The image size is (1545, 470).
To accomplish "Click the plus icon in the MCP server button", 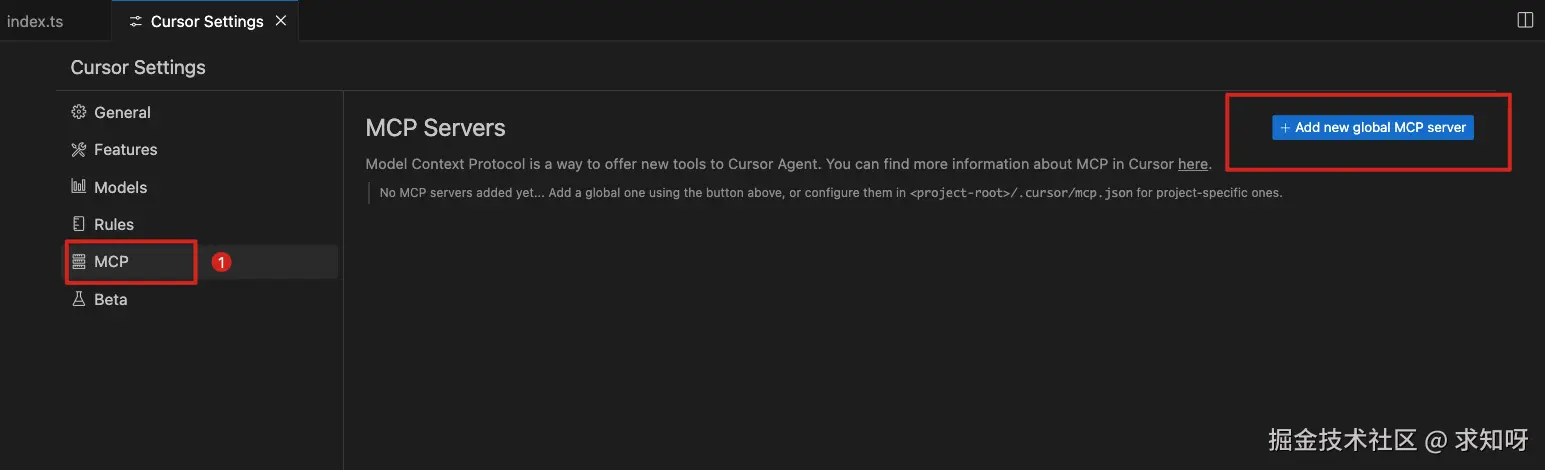I will [1285, 128].
